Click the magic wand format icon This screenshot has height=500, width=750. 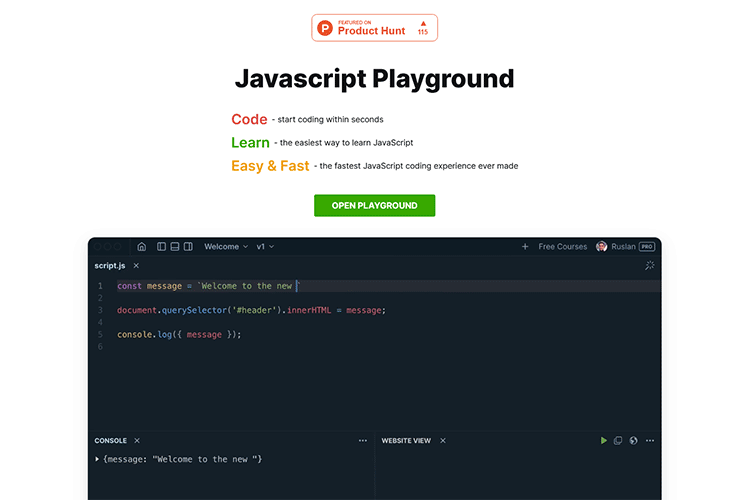click(x=649, y=266)
